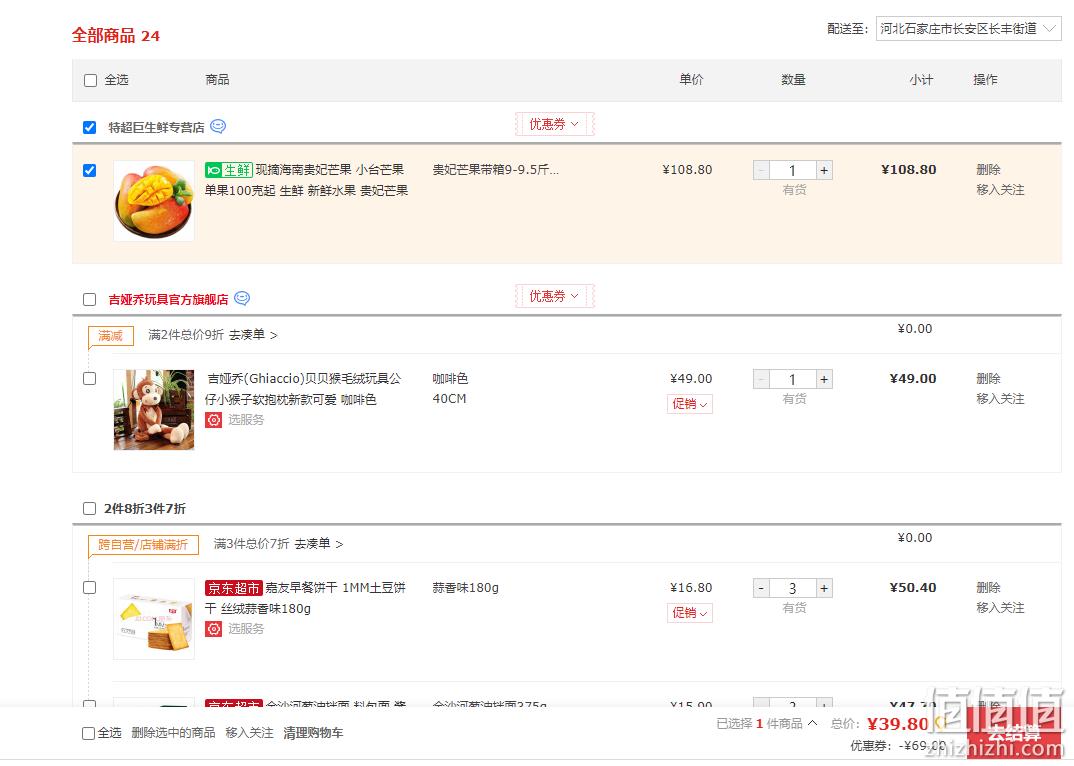Move mango item to 移入关注
The width and height of the screenshot is (1074, 766).
coord(1001,190)
